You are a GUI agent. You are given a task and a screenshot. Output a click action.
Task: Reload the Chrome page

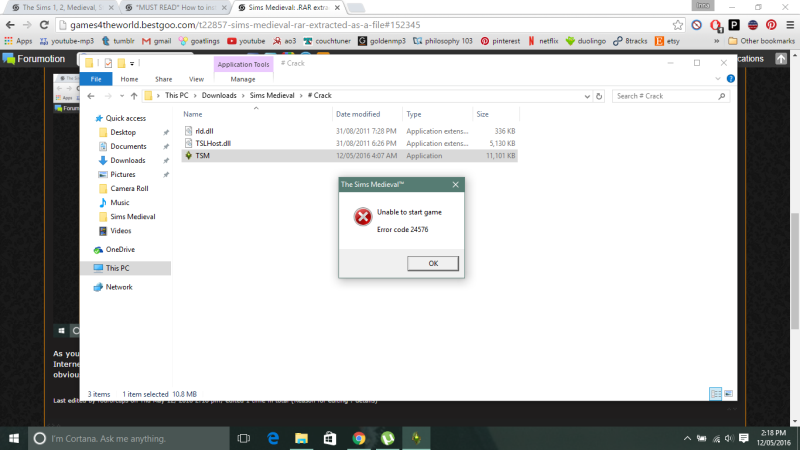[44, 24]
